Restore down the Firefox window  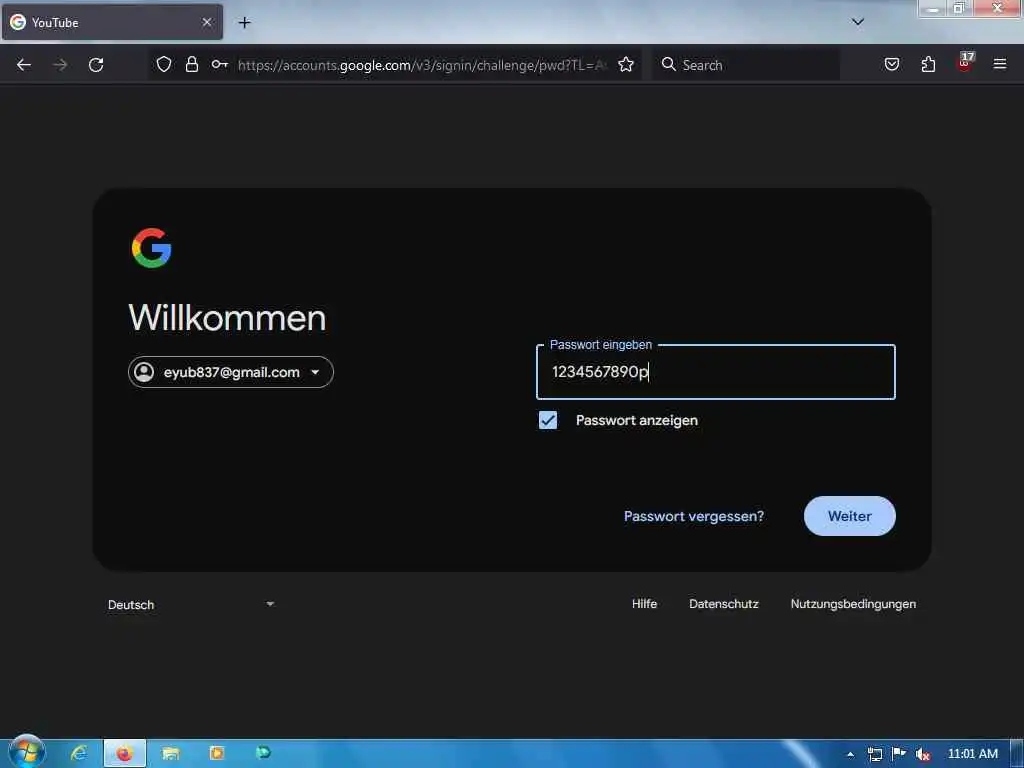[959, 8]
